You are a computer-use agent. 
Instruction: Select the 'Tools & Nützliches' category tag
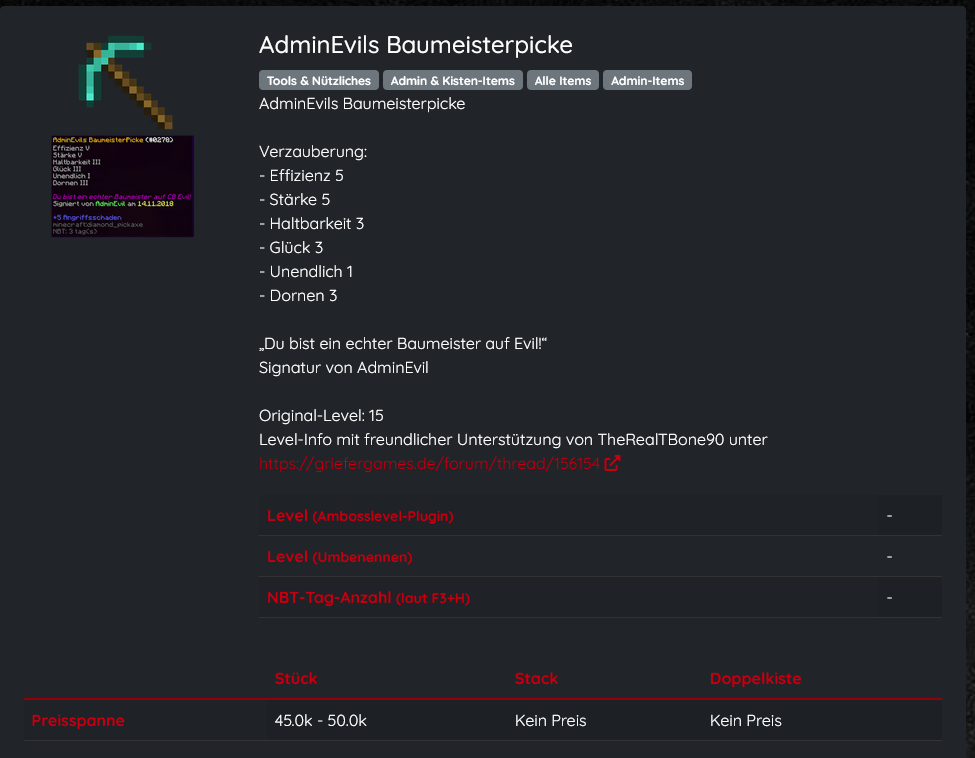(x=318, y=80)
